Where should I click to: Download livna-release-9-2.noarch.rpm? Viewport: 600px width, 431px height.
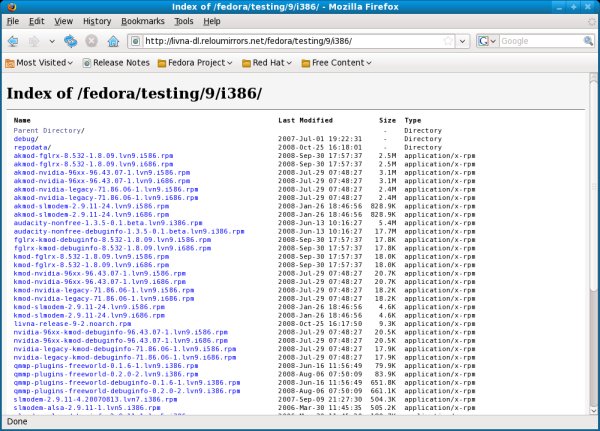click(72, 324)
